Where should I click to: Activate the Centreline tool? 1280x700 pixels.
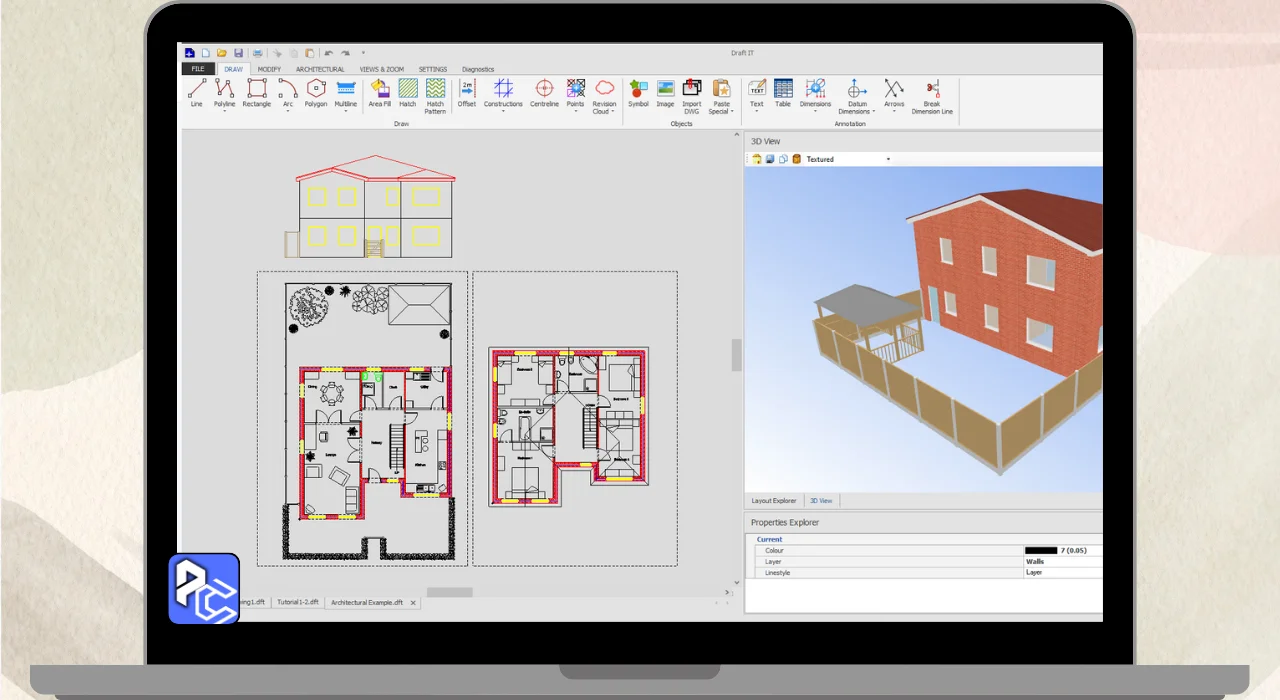[544, 92]
